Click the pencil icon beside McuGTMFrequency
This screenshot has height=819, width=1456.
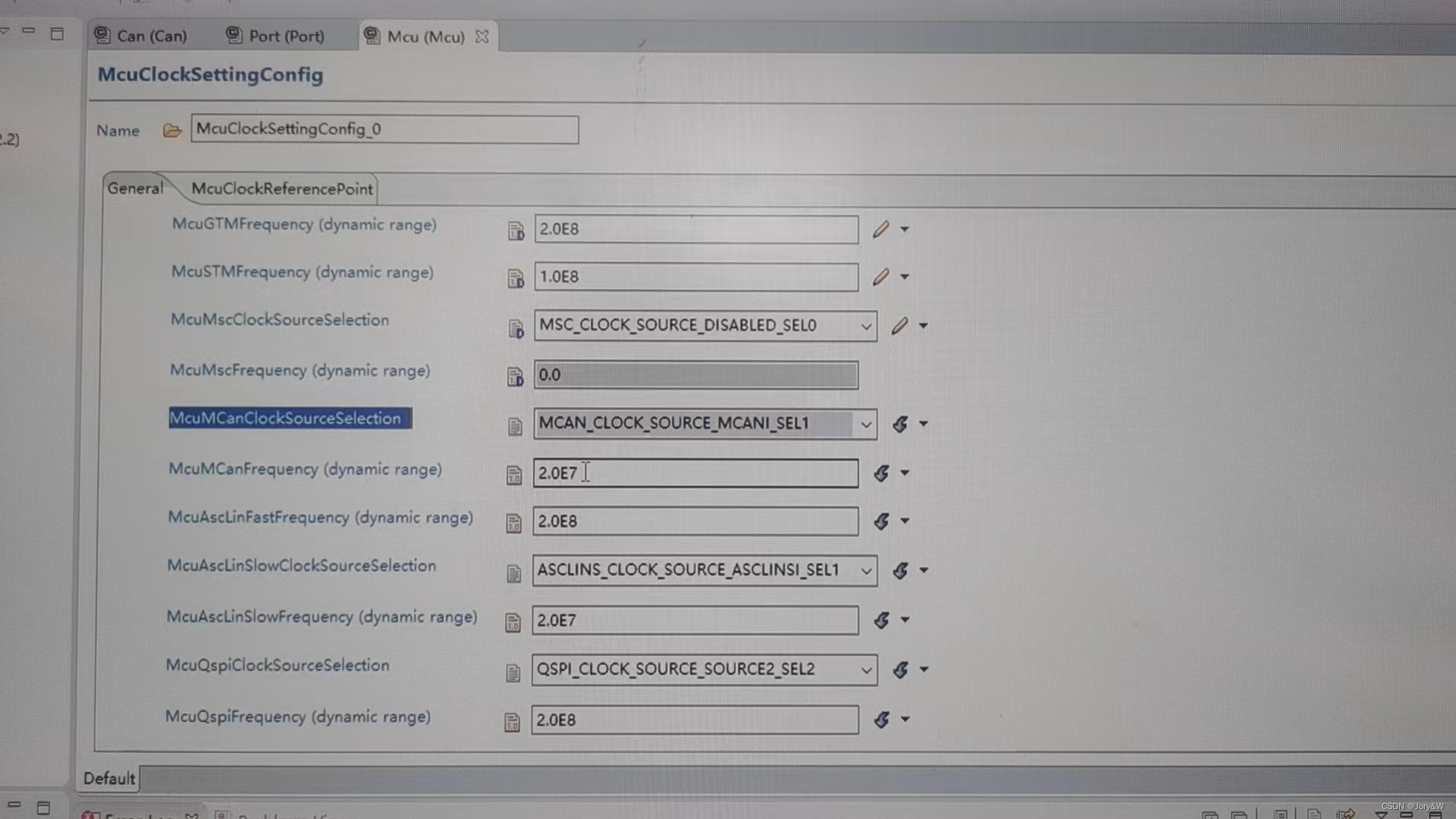[x=880, y=229]
